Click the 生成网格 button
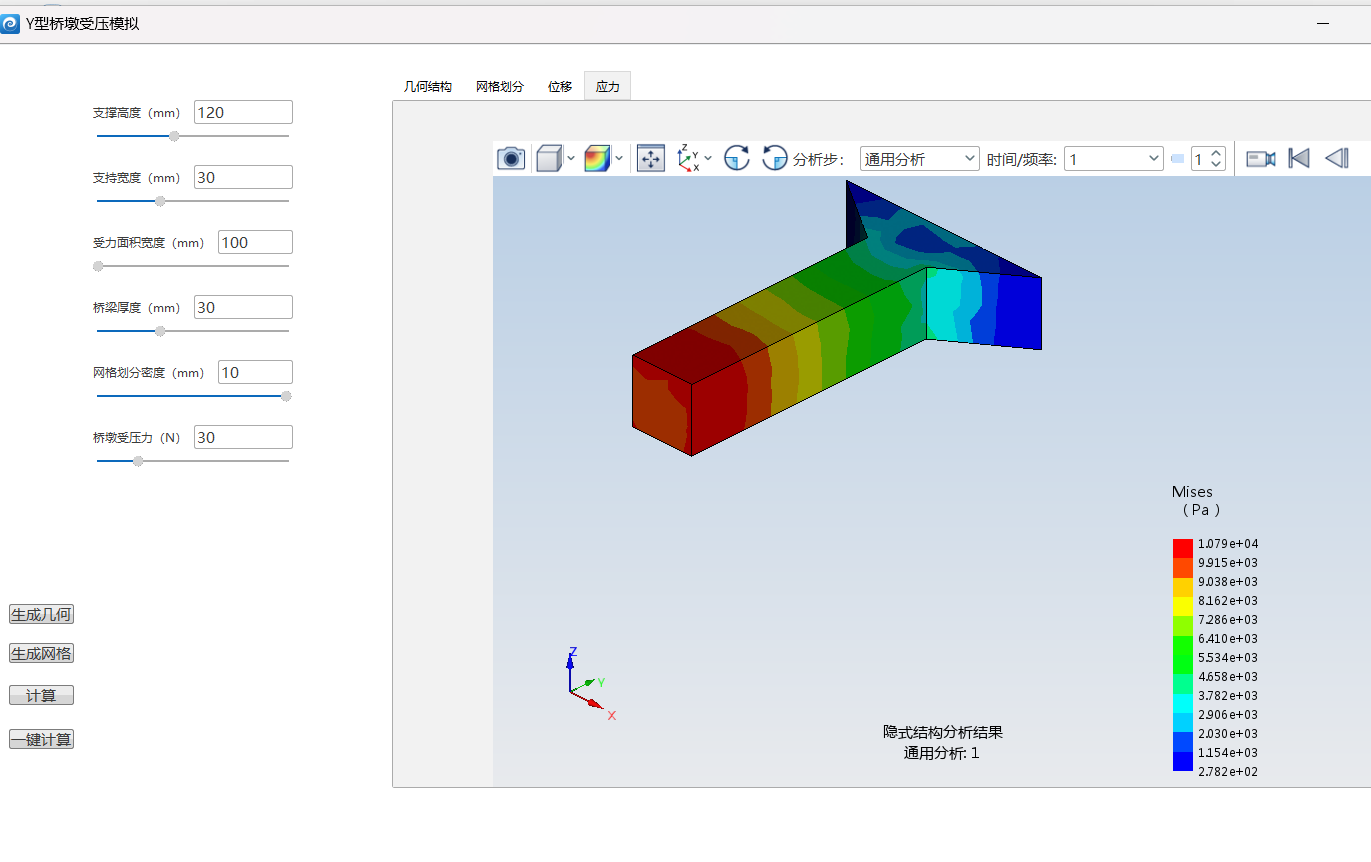Image resolution: width=1371 pixels, height=862 pixels. (x=41, y=653)
